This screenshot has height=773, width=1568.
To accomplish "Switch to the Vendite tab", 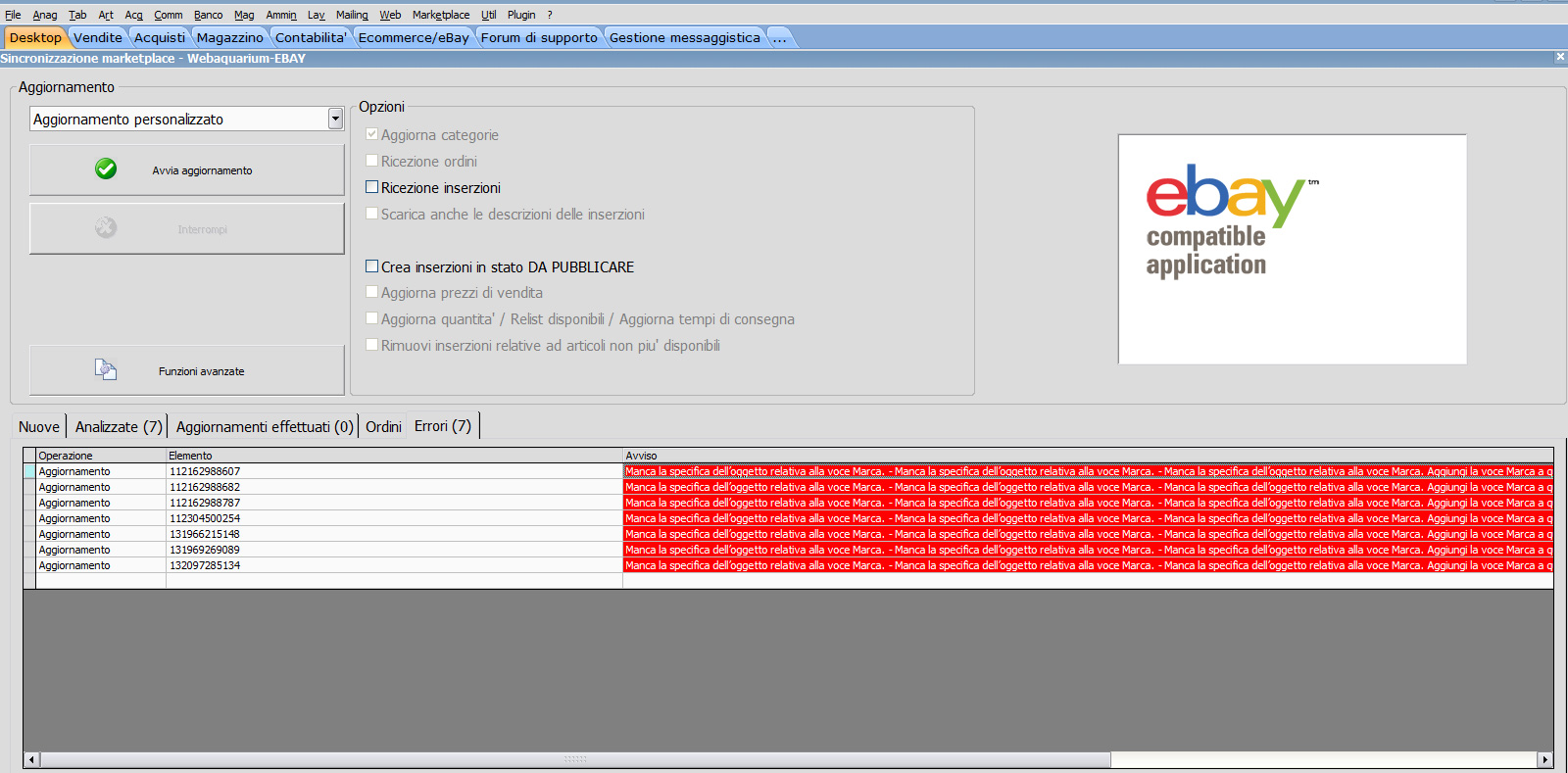I will point(98,37).
